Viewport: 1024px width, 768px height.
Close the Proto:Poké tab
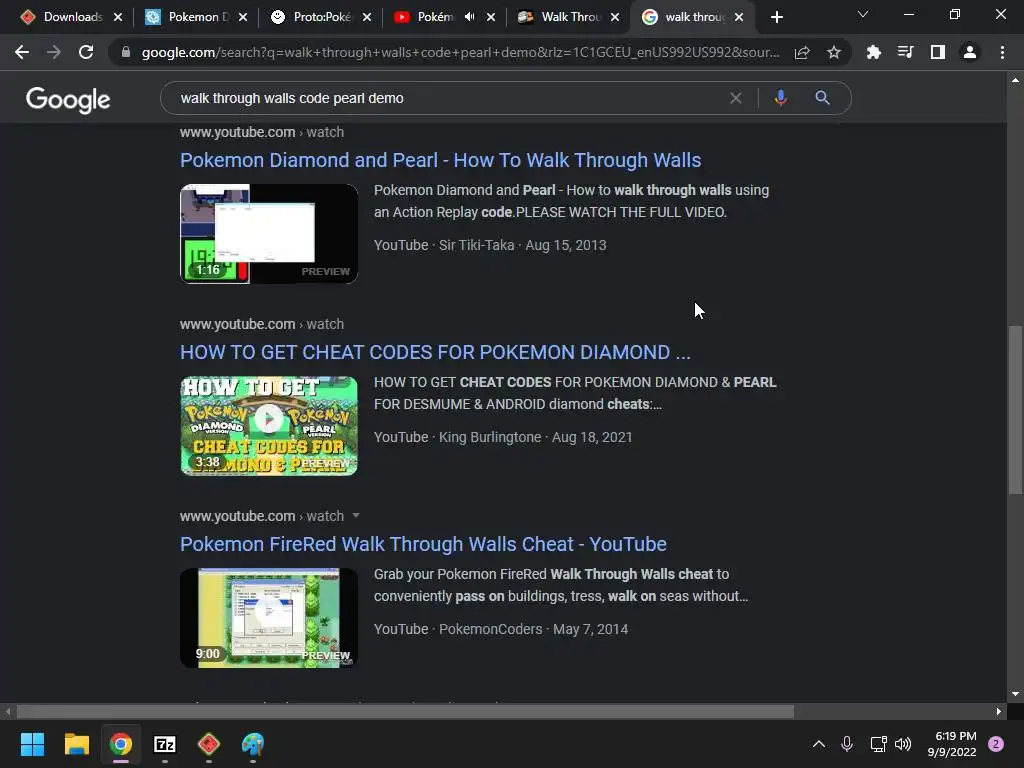click(367, 17)
